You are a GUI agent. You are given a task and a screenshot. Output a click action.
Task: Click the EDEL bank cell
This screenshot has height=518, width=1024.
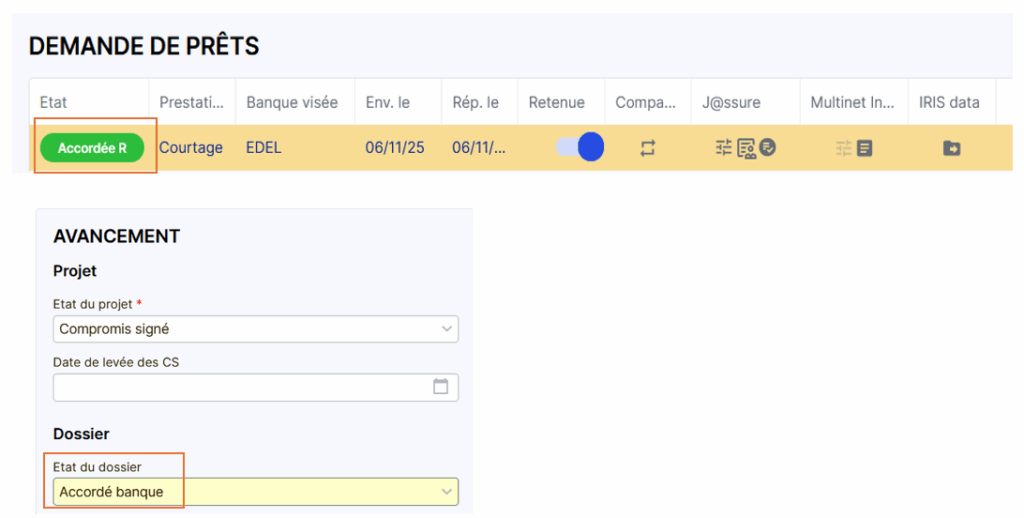point(264,148)
